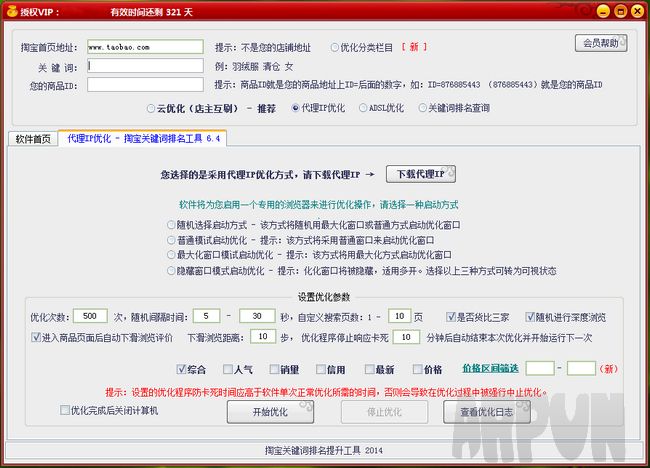Click 优化次数 field showing 500

[90, 316]
